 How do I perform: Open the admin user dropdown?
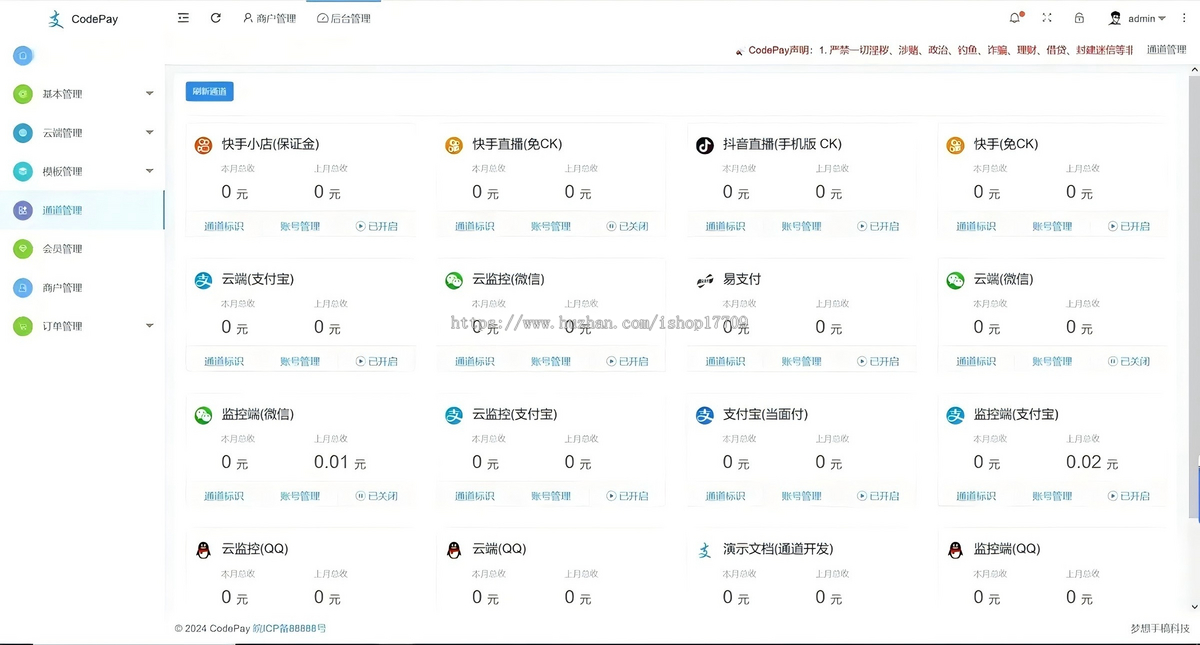1146,18
